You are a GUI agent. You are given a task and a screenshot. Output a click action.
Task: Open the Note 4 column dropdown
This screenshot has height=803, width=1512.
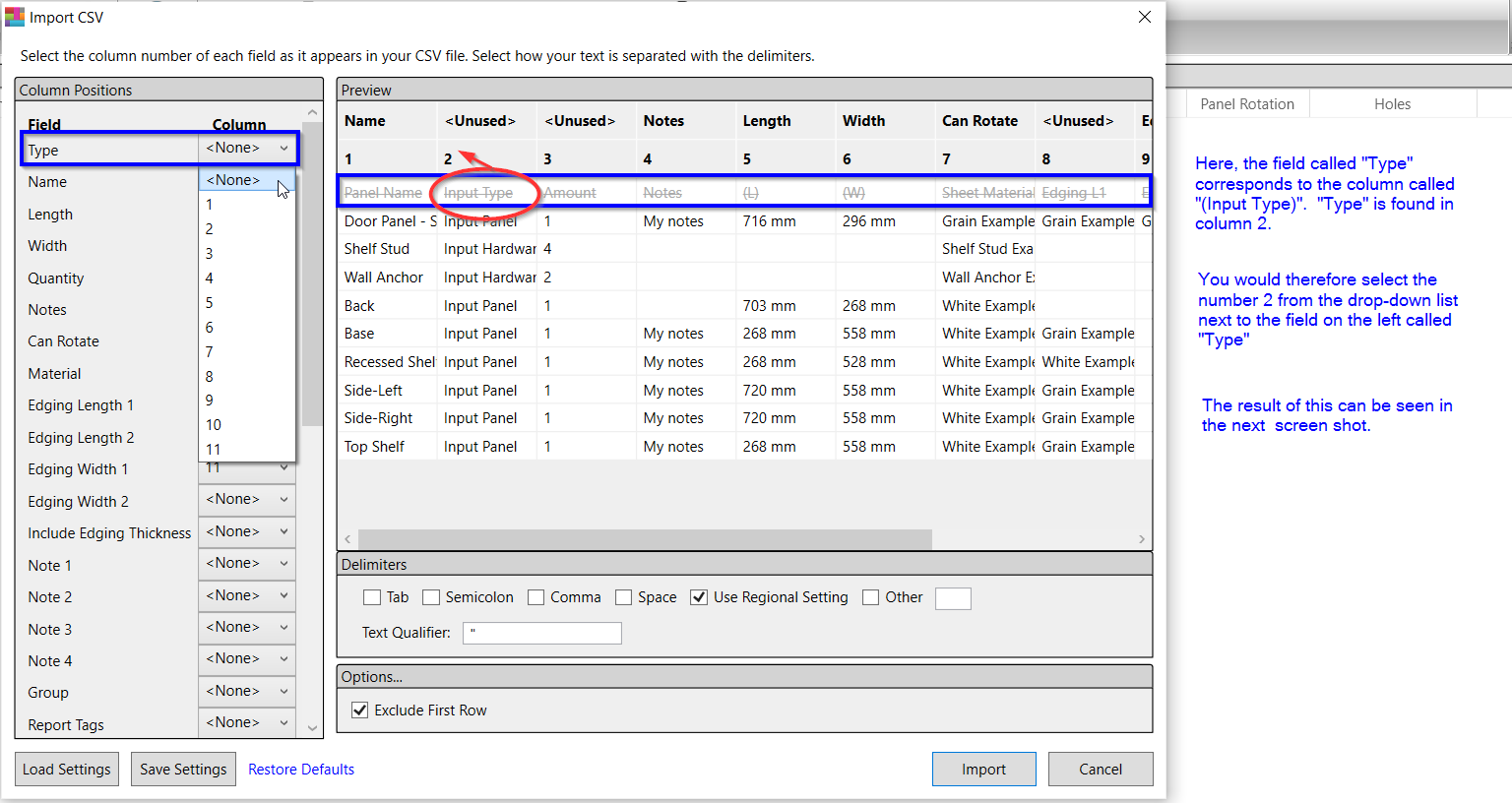(x=247, y=659)
